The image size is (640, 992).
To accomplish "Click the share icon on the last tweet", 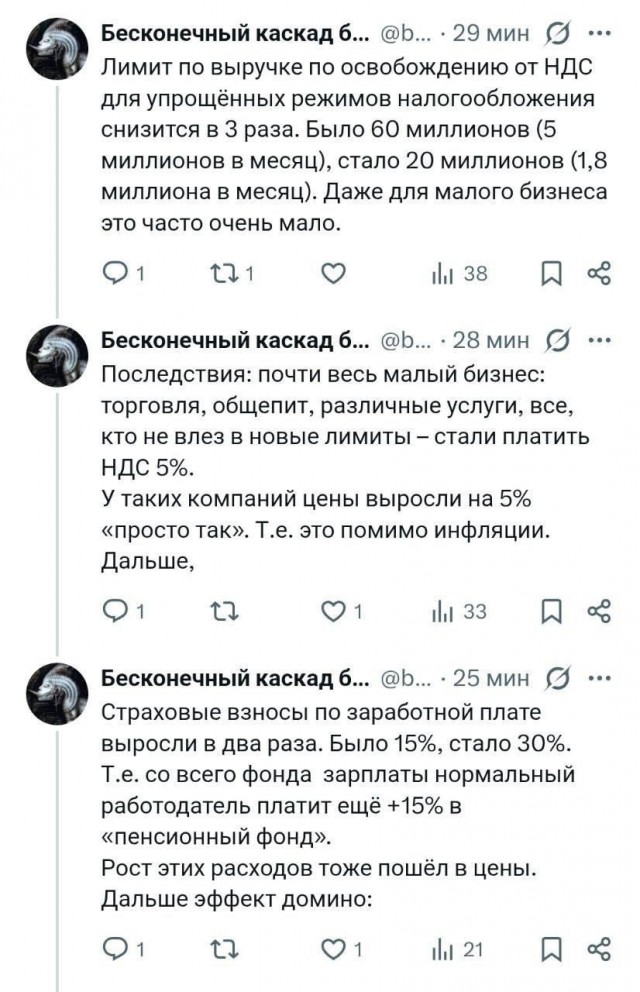I will (x=597, y=946).
